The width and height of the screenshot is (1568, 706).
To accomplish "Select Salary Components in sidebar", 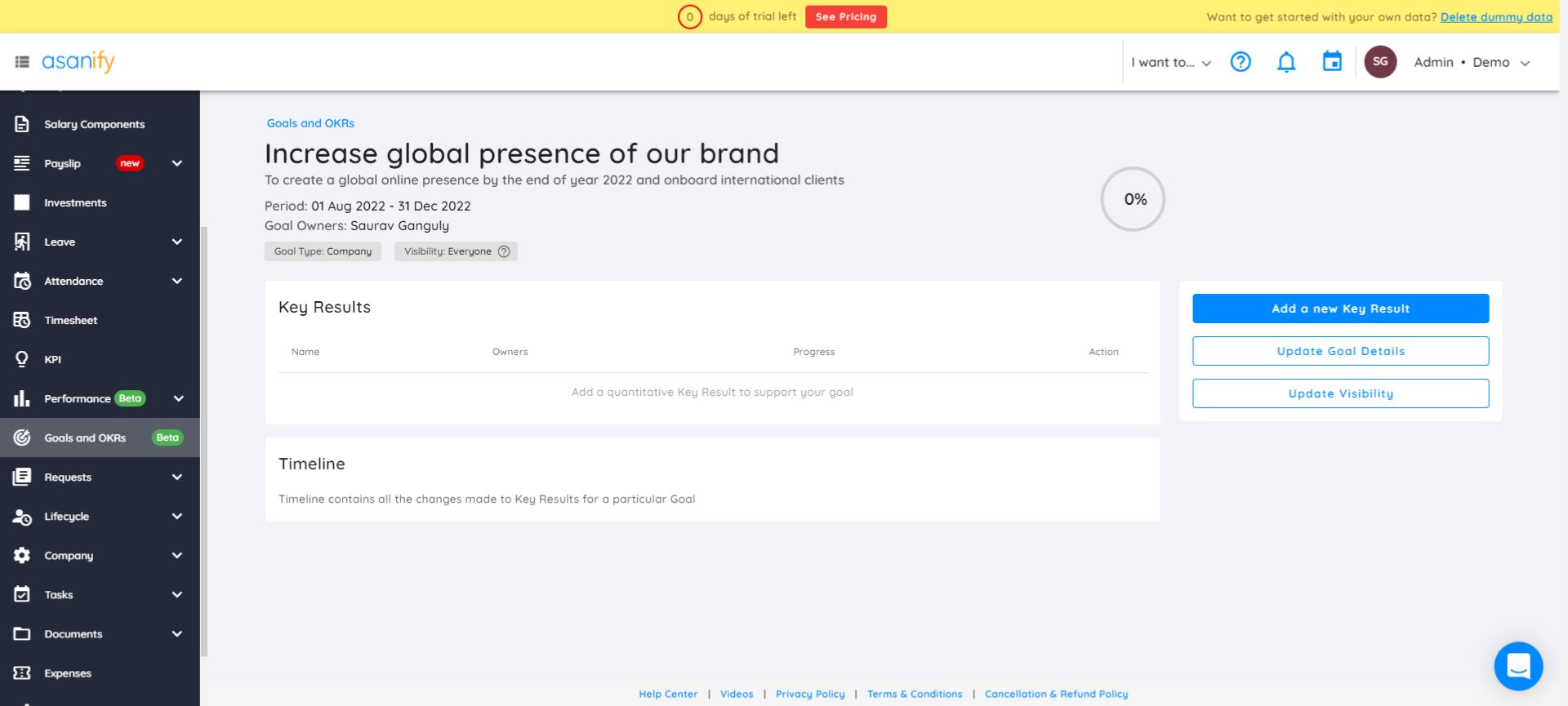I will [x=94, y=124].
